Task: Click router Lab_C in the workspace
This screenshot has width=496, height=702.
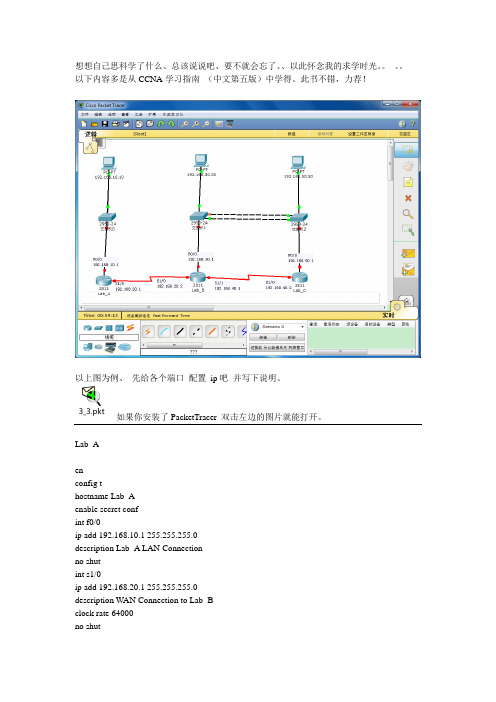Action: click(x=299, y=278)
